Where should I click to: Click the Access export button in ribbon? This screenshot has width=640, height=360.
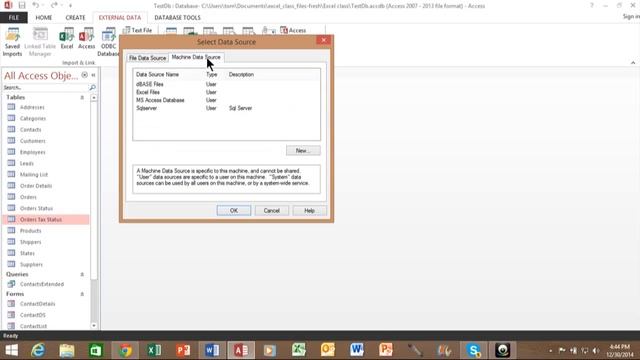coord(293,30)
